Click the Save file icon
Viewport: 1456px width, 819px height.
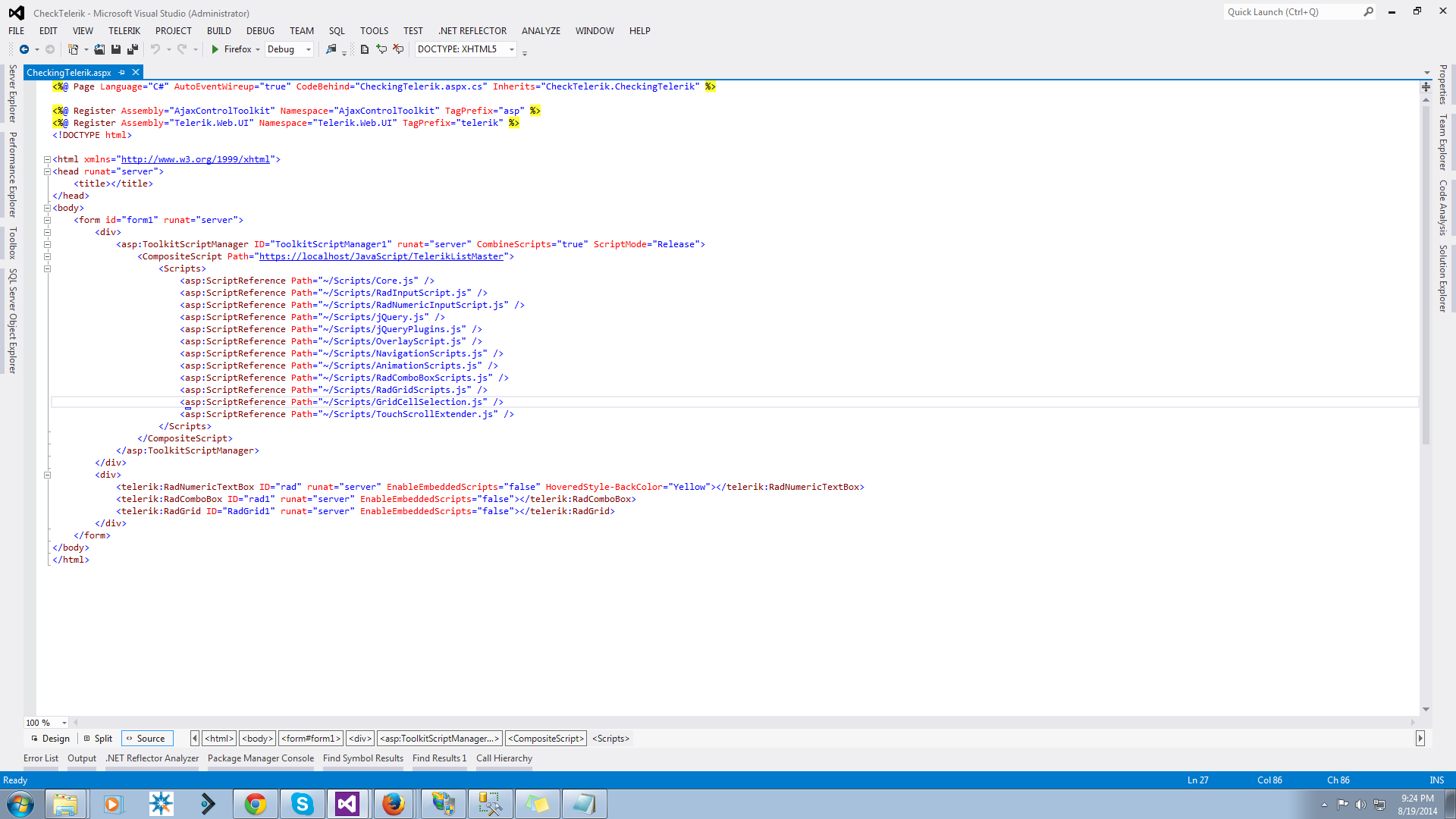tap(116, 49)
